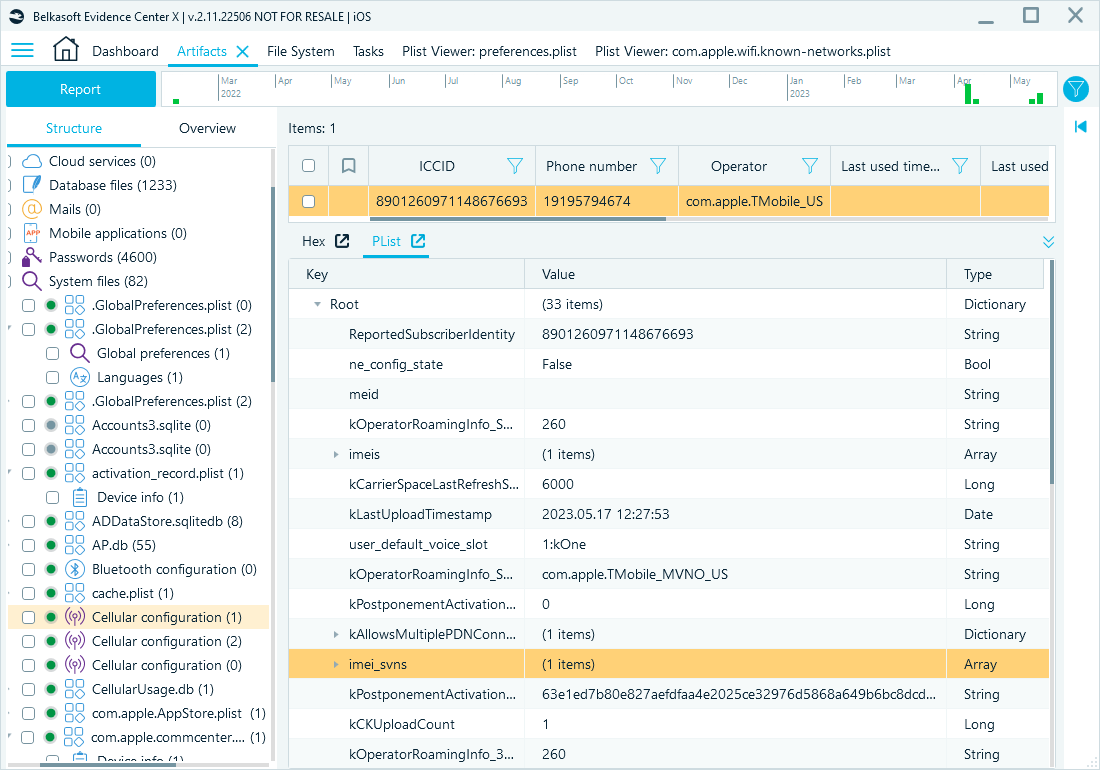1100x770 pixels.
Task: Switch to the File System tab
Action: click(300, 51)
